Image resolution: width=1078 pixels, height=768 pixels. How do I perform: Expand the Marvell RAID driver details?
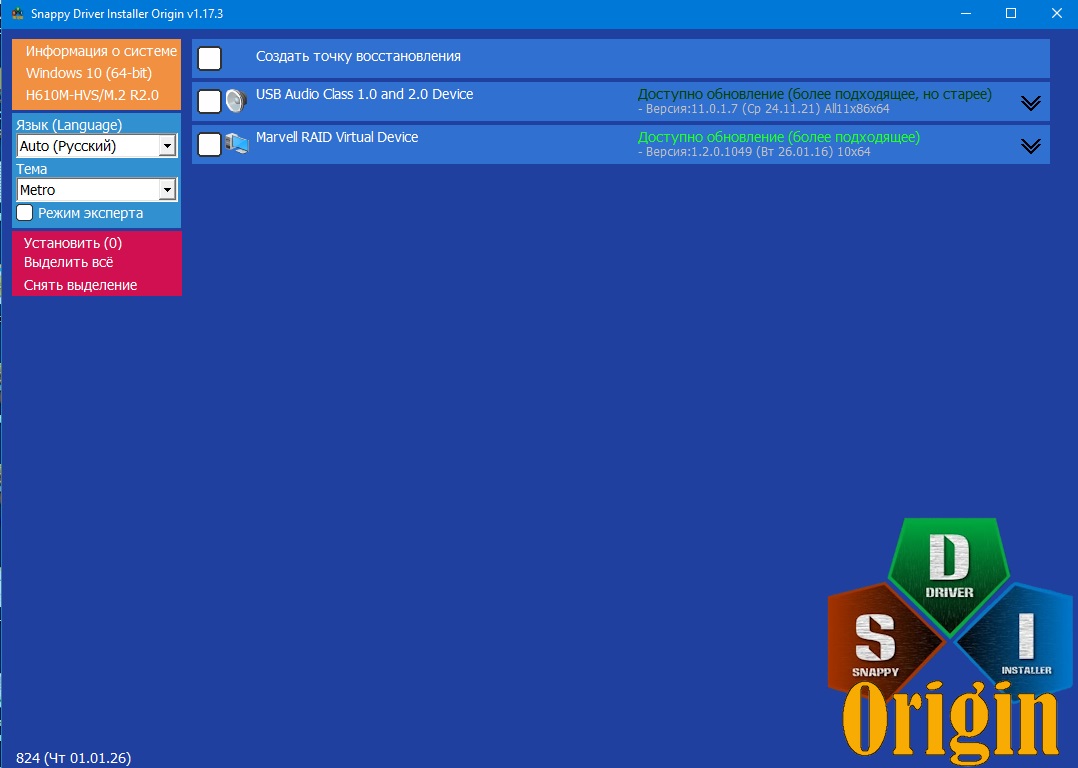[x=1031, y=146]
